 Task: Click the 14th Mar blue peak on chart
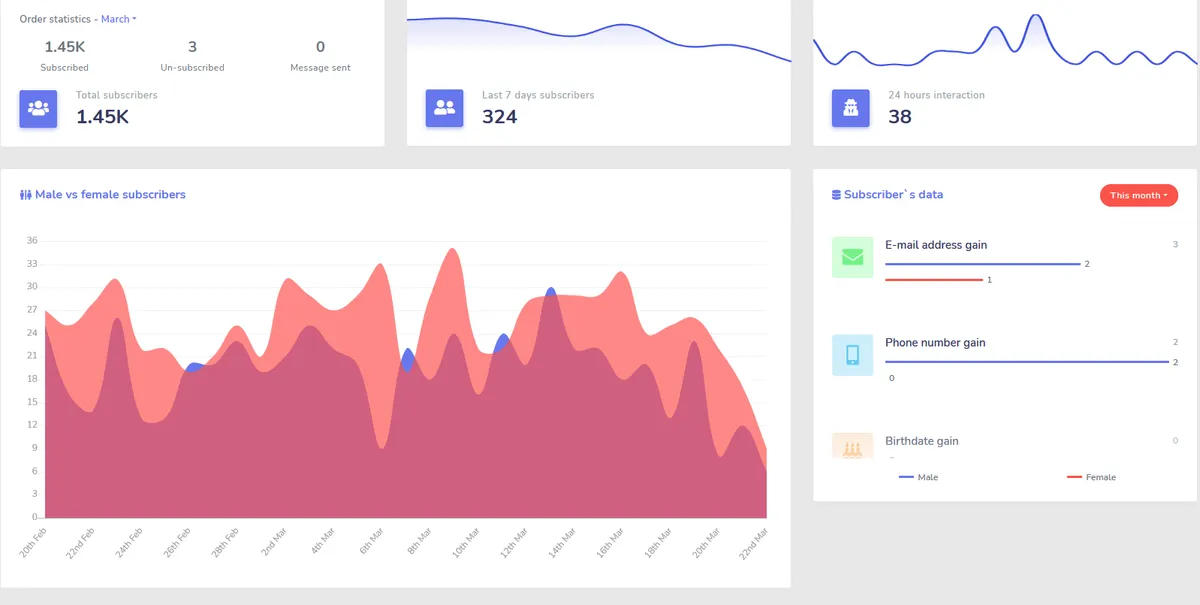click(x=551, y=290)
